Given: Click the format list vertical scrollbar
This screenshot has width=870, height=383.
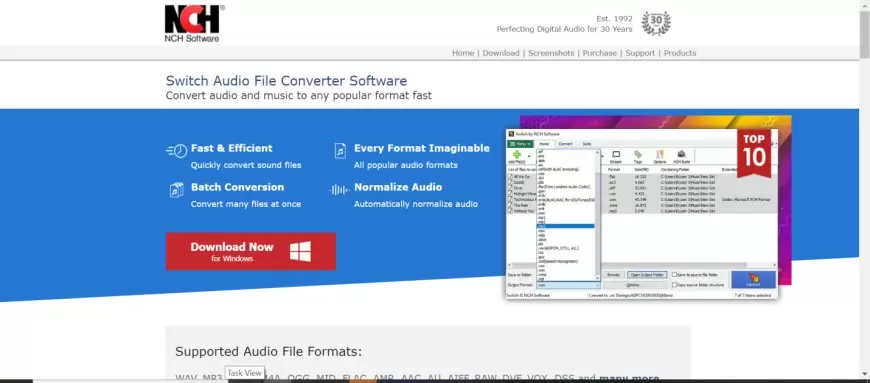Looking at the screenshot, I should point(598,215).
